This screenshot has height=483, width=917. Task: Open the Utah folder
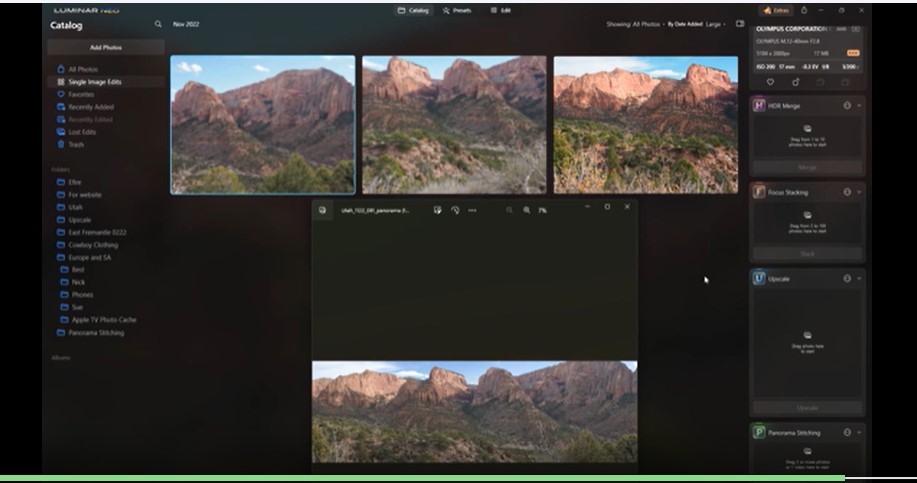[75, 208]
